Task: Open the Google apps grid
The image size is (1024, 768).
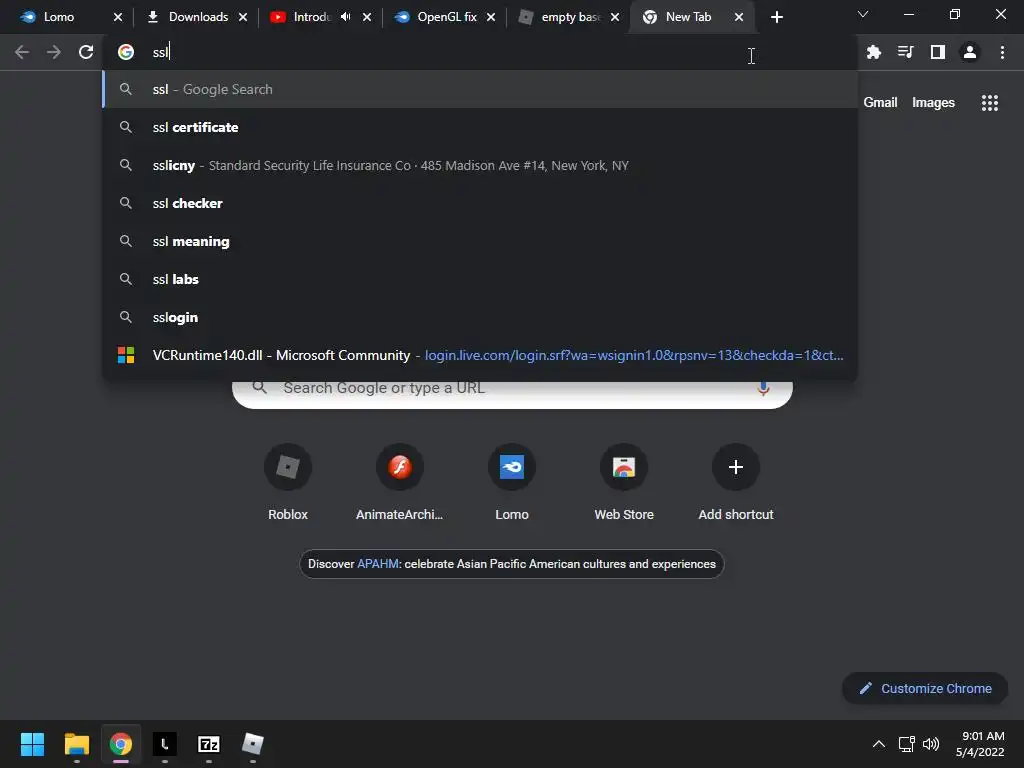Action: (989, 103)
